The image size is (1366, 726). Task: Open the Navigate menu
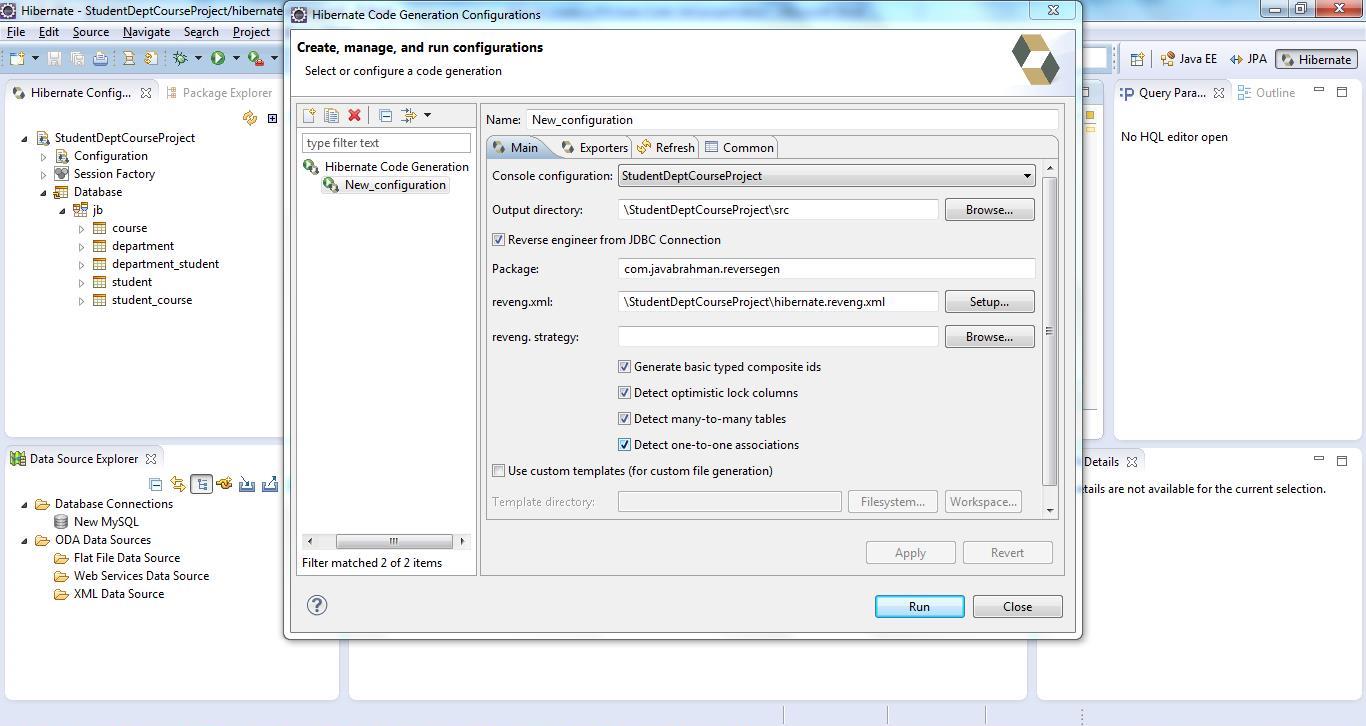146,32
